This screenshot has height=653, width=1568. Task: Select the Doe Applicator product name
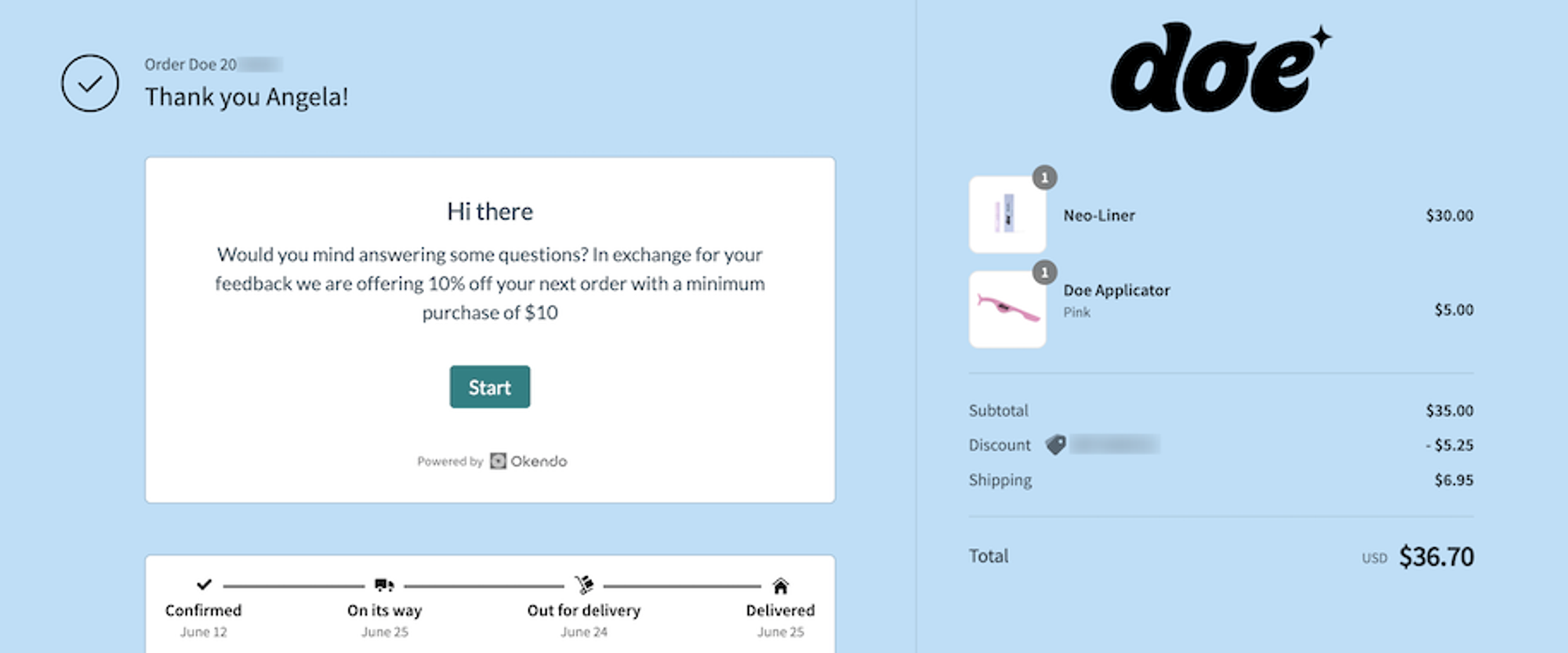(1116, 290)
